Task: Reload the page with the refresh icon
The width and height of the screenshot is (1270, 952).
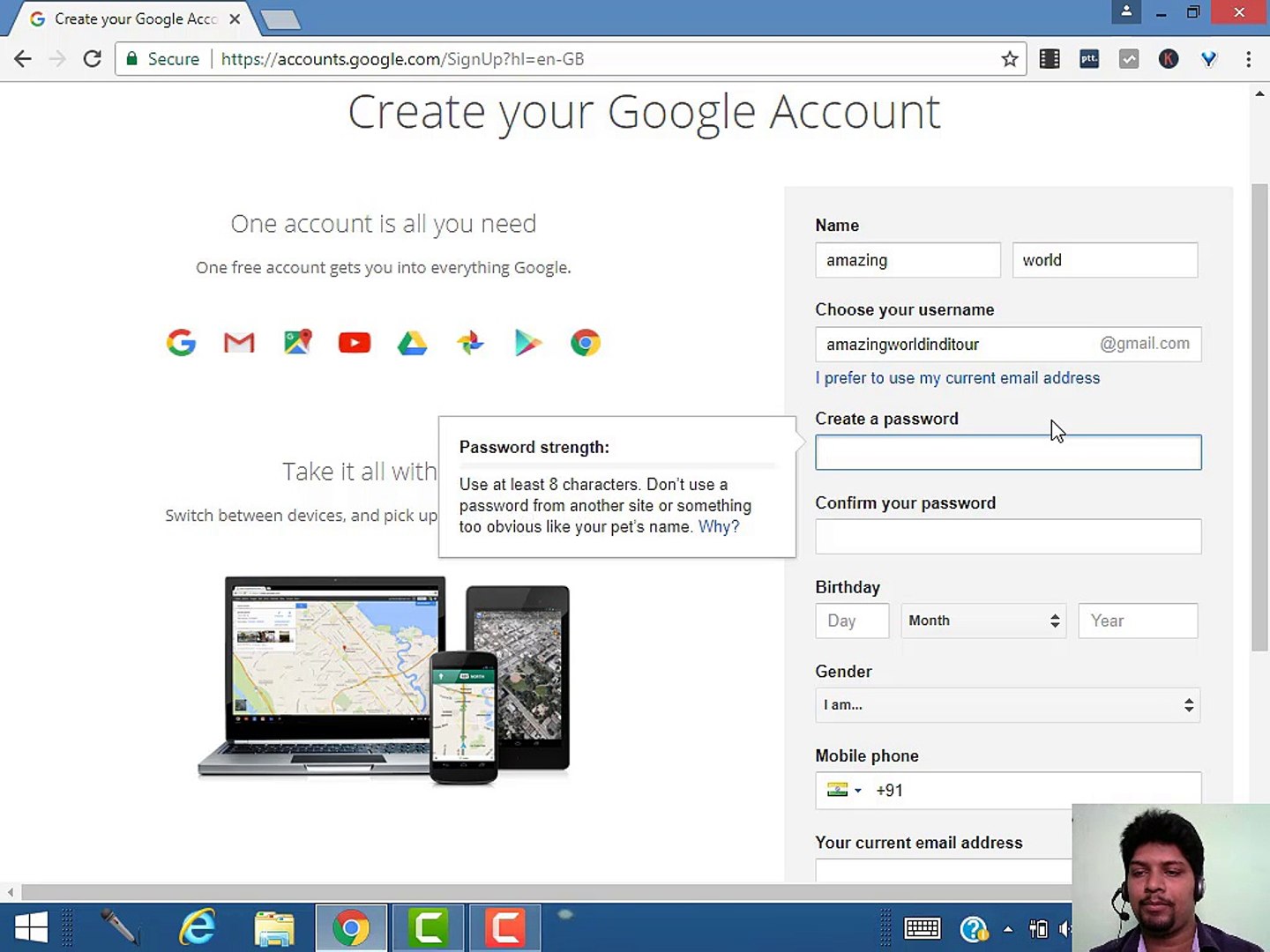Action: [x=92, y=59]
